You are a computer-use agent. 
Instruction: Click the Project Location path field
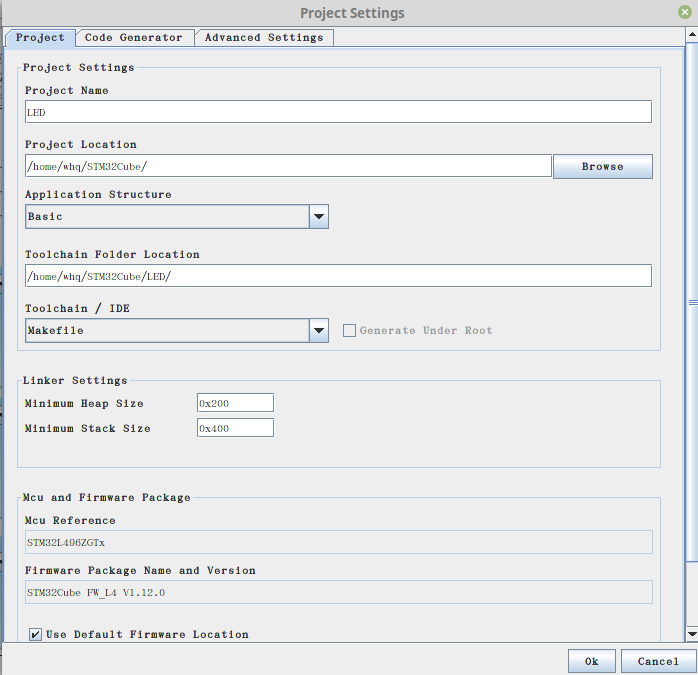point(288,166)
